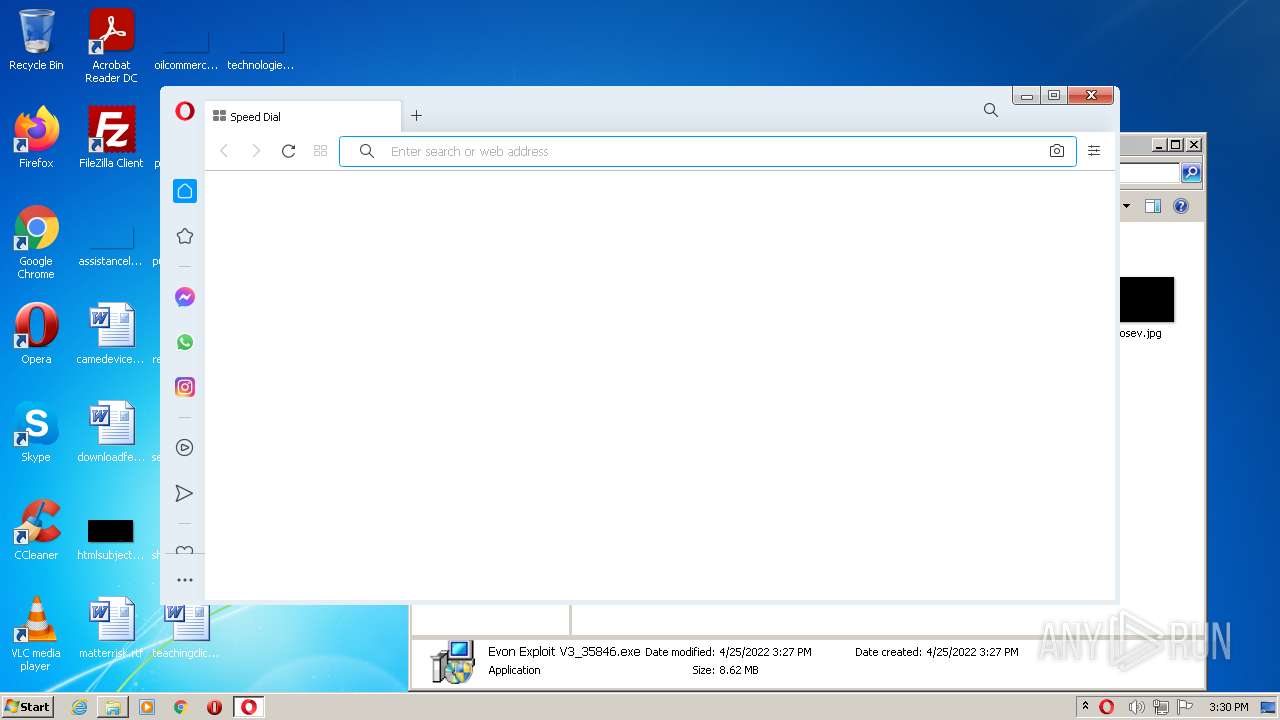Open Bookmarks star icon in sidebar

tap(185, 236)
